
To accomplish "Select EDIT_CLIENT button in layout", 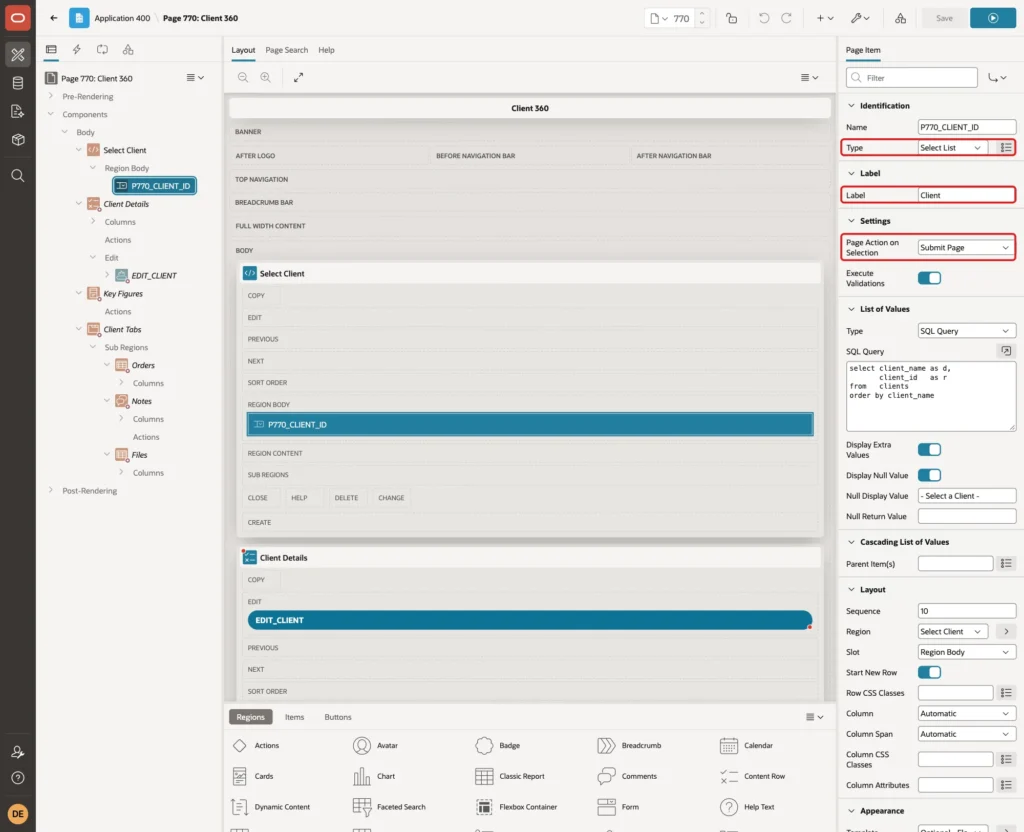I will [x=530, y=620].
